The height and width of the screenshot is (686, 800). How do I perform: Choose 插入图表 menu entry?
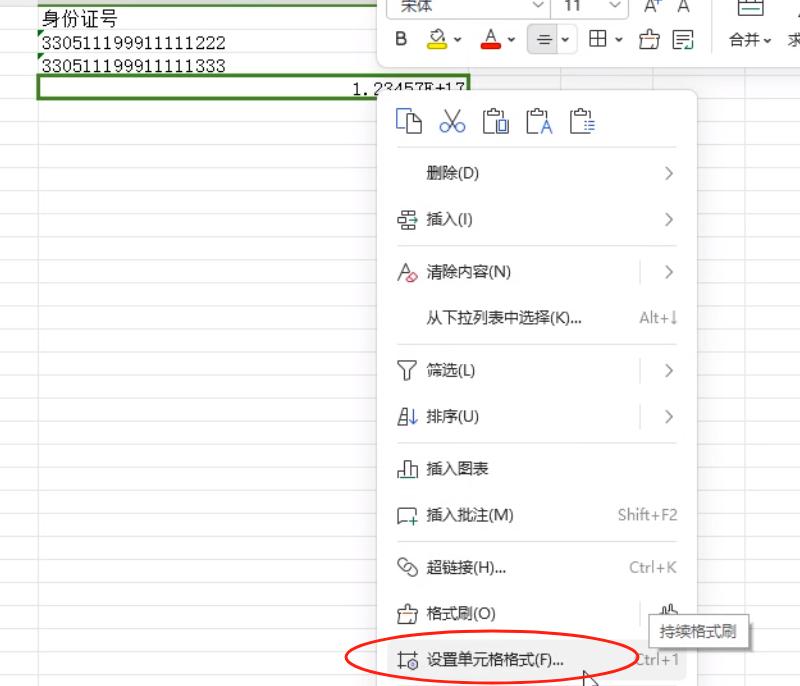(537, 469)
